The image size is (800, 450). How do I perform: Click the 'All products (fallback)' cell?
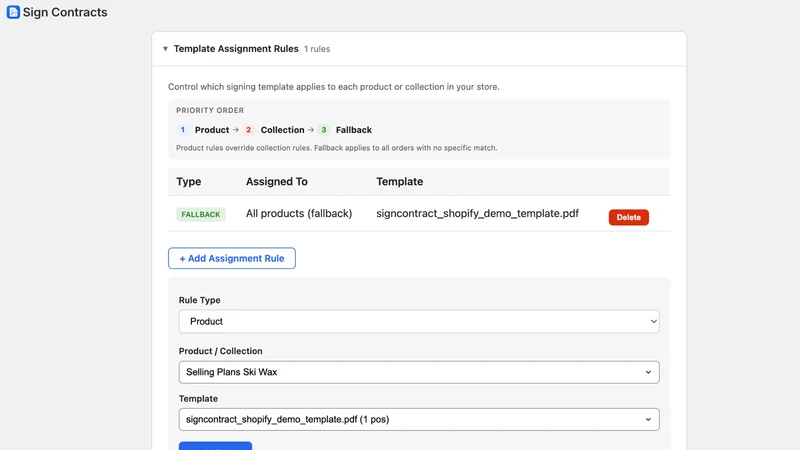click(299, 214)
